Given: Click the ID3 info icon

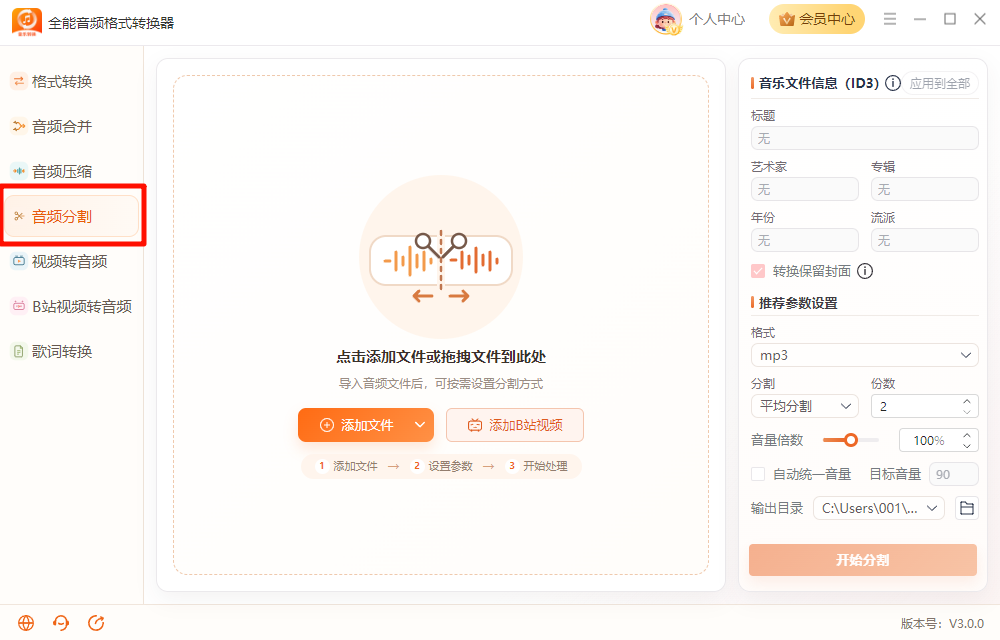Looking at the screenshot, I should [893, 83].
